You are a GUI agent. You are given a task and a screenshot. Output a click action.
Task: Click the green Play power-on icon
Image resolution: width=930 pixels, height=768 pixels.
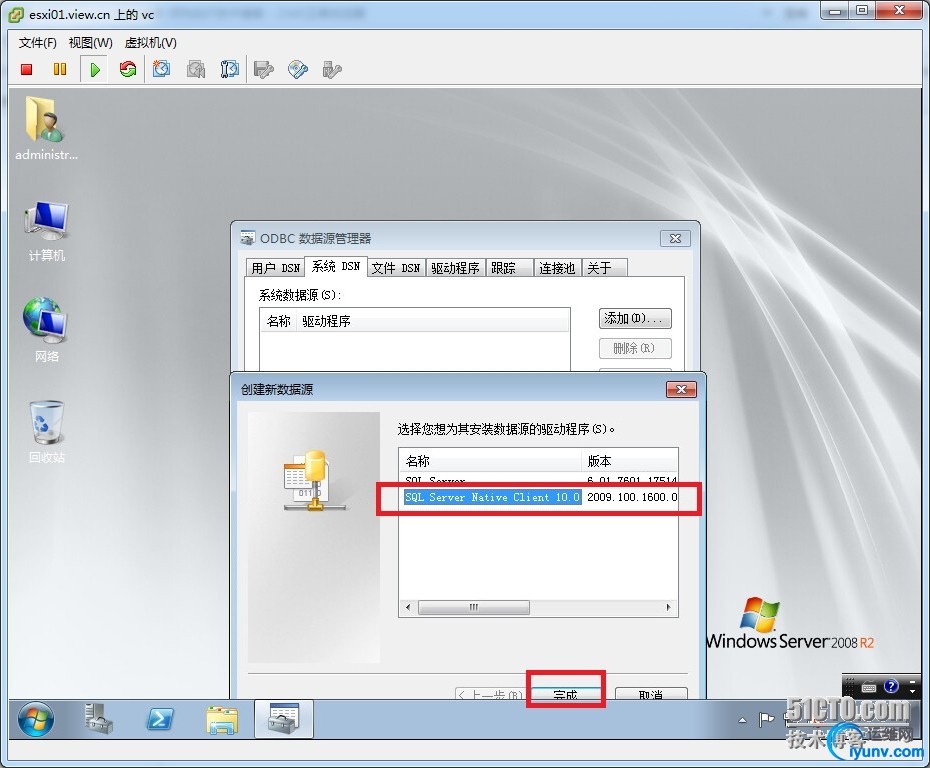[x=94, y=69]
